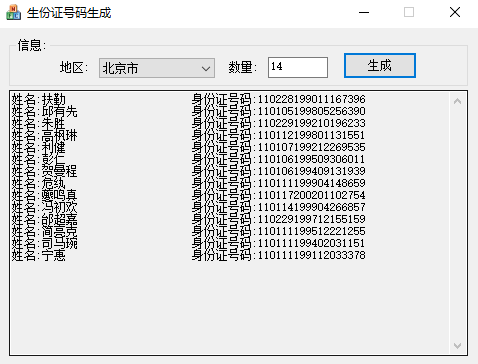Select the name 高枫琳 in results
Screen dimensions: 478x364
pos(59,135)
